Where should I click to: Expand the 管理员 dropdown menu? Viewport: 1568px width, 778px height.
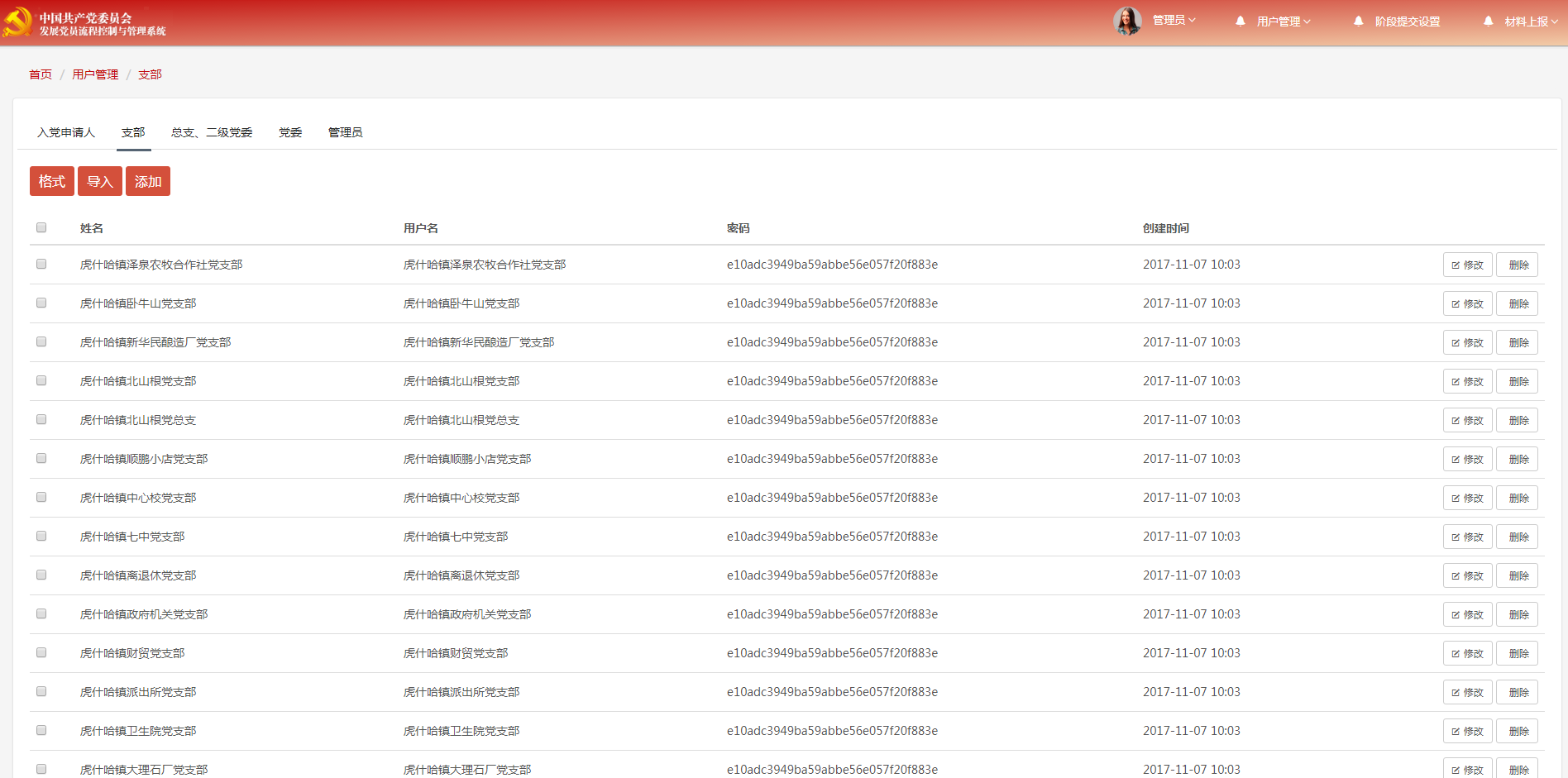point(1174,21)
